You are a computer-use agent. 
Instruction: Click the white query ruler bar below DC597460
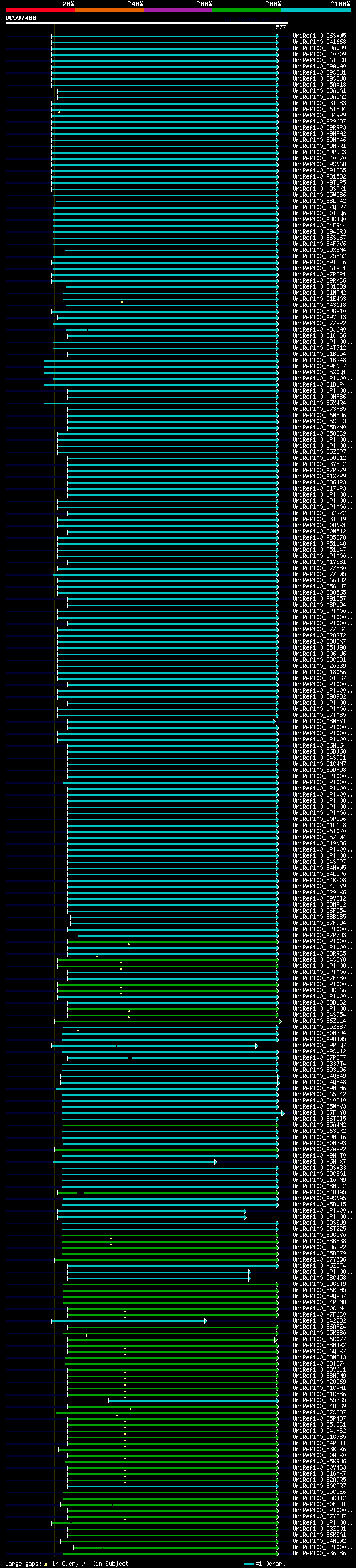(147, 22)
